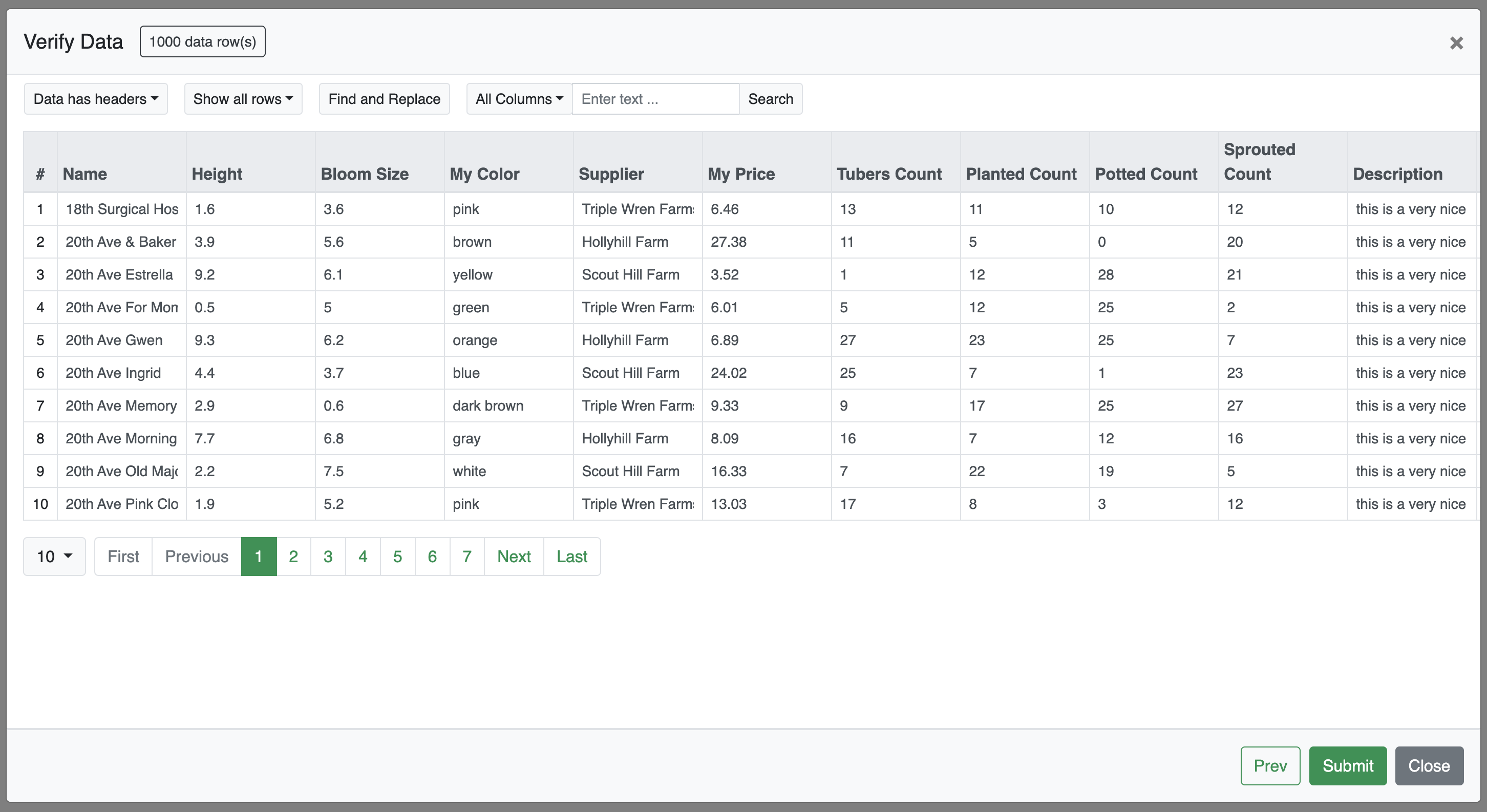Submit the verified data
1487x812 pixels.
[1347, 765]
